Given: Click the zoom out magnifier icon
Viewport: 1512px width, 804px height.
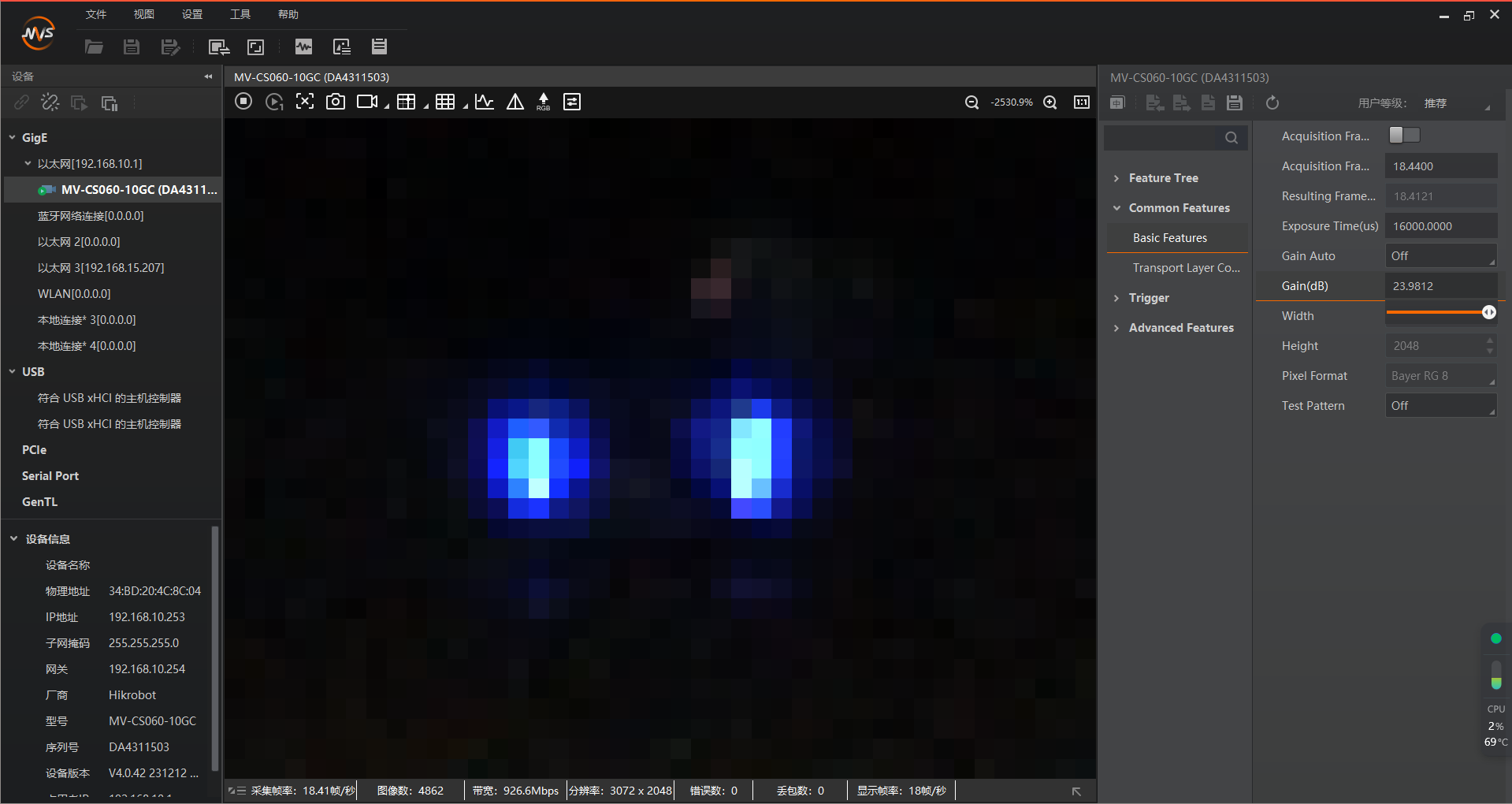Looking at the screenshot, I should tap(972, 102).
